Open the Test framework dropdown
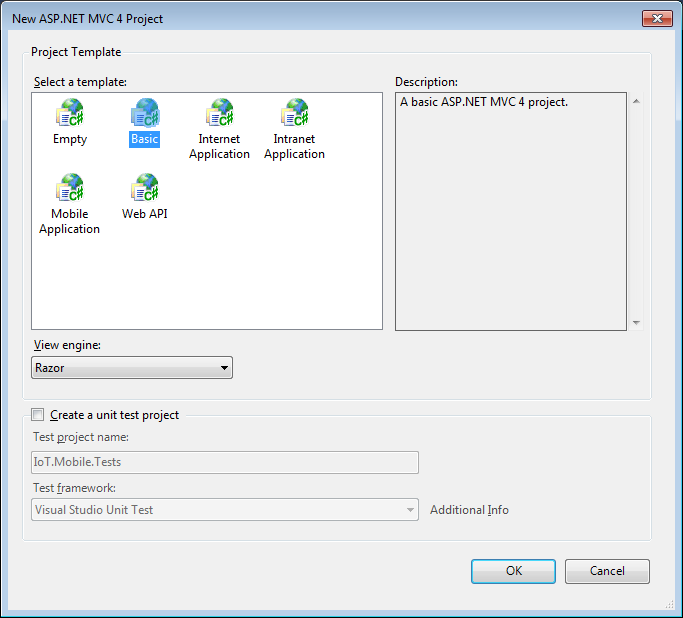Viewport: 683px width, 618px height. pos(225,510)
